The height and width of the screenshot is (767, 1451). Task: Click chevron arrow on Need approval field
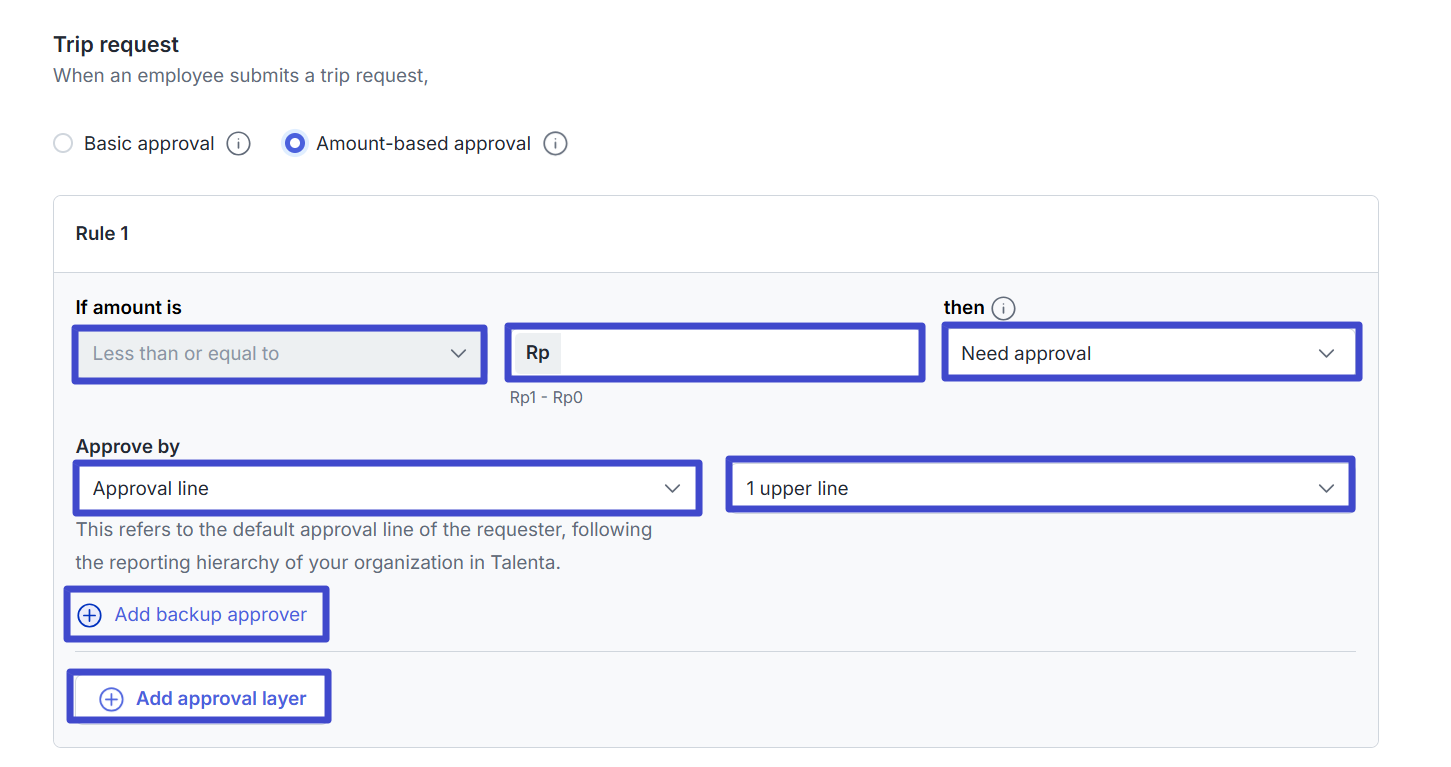[x=1326, y=354]
